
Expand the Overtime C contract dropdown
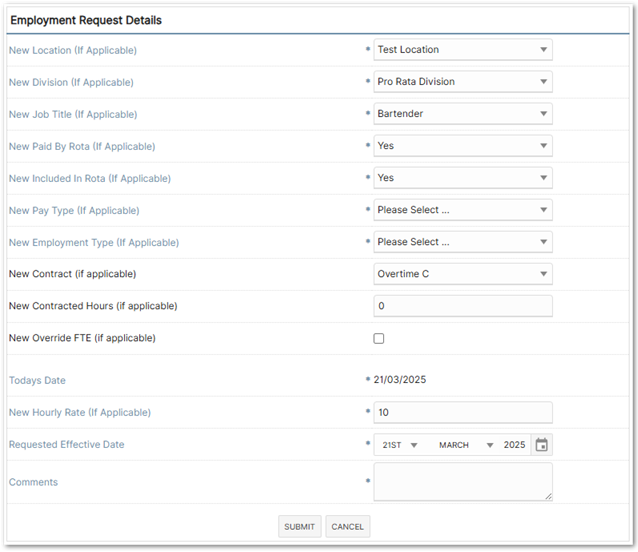click(x=463, y=274)
